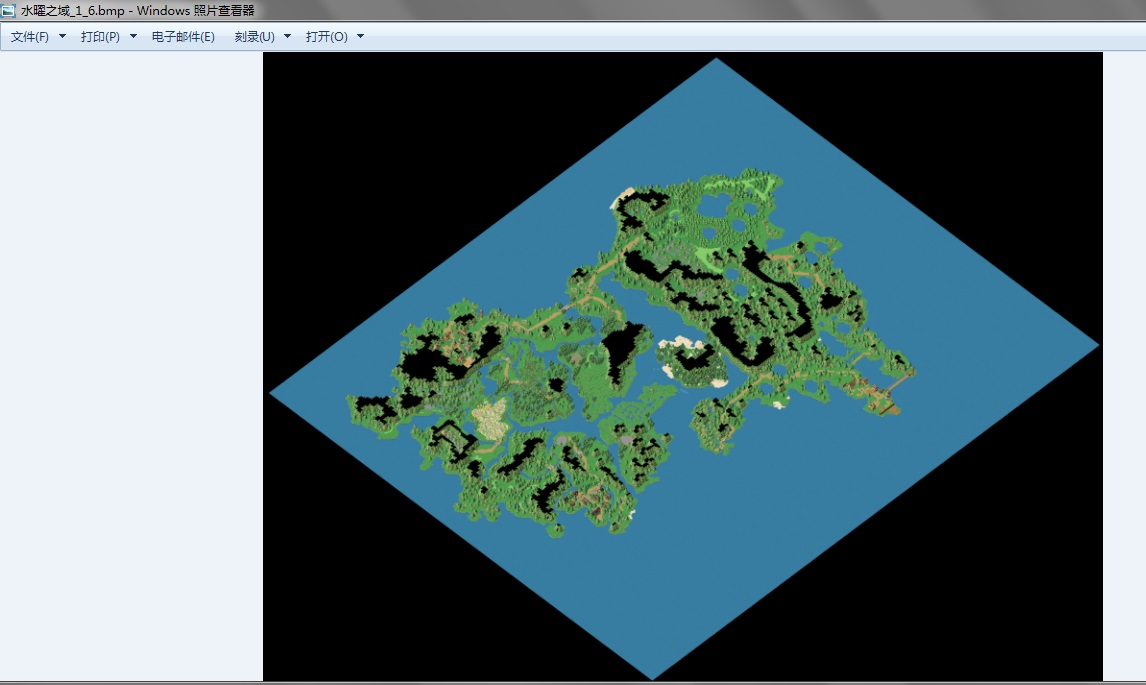Viewport: 1146px width, 685px height.
Task: Open the 文件(F) menu
Action: coord(30,37)
